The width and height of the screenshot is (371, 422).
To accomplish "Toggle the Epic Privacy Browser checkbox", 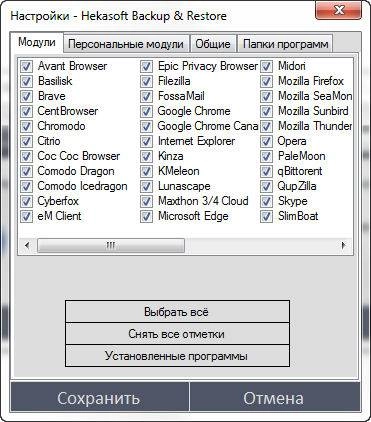I will [x=146, y=66].
